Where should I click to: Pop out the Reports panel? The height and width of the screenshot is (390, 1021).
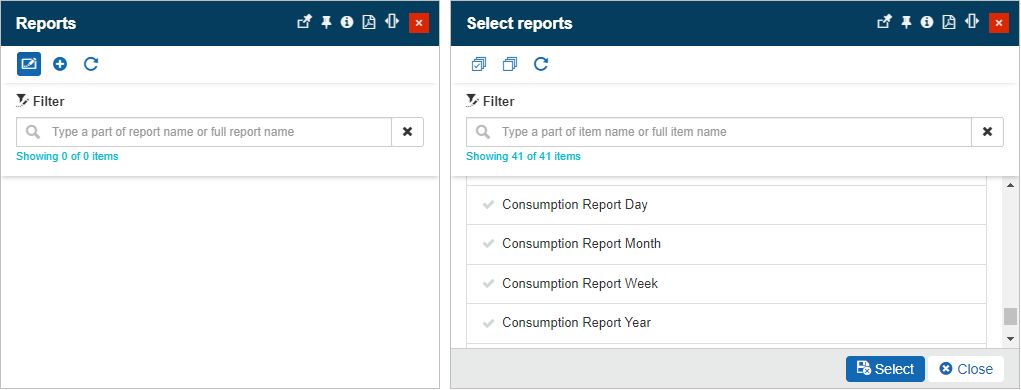click(x=304, y=22)
